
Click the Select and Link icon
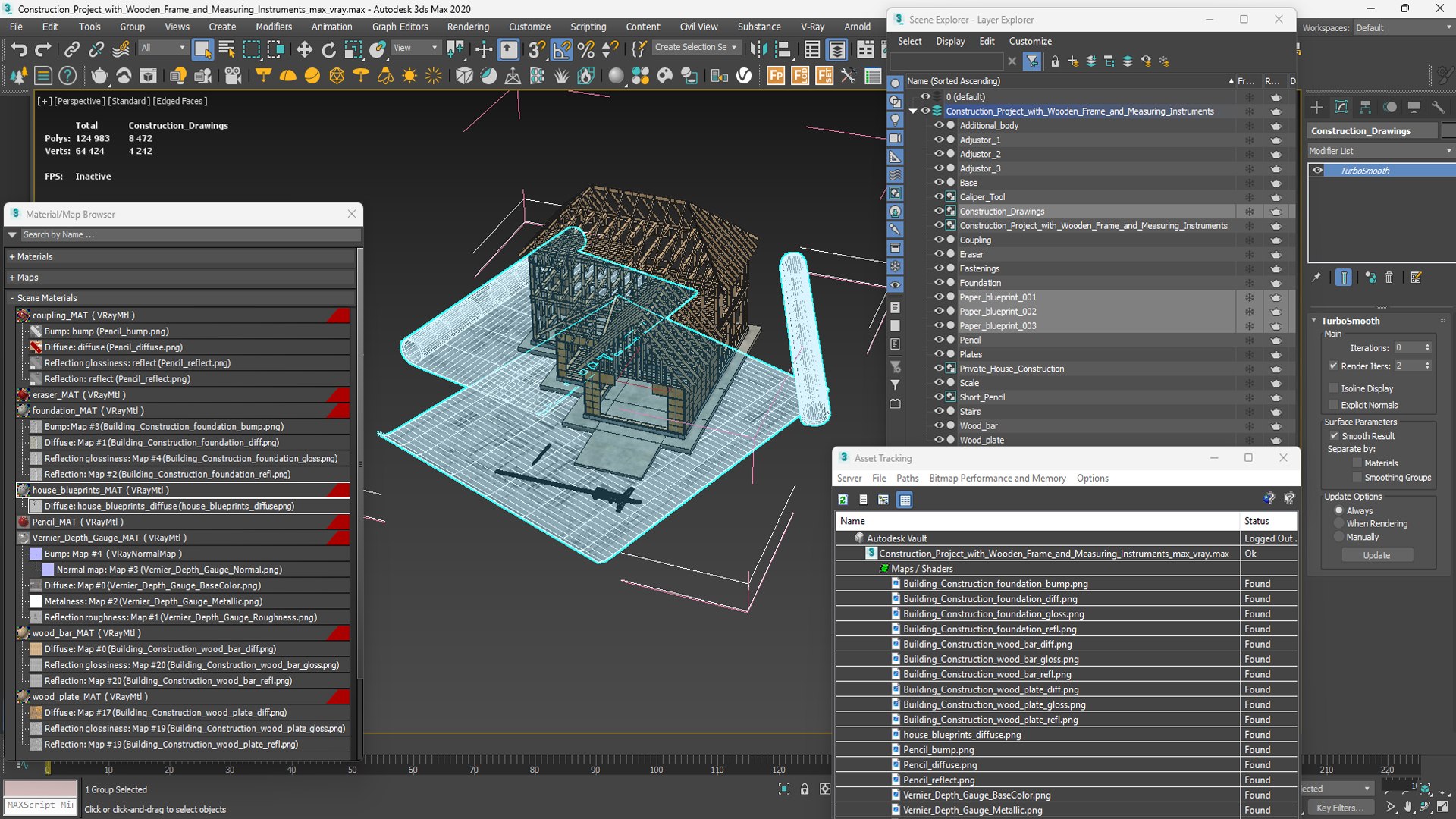pyautogui.click(x=72, y=50)
